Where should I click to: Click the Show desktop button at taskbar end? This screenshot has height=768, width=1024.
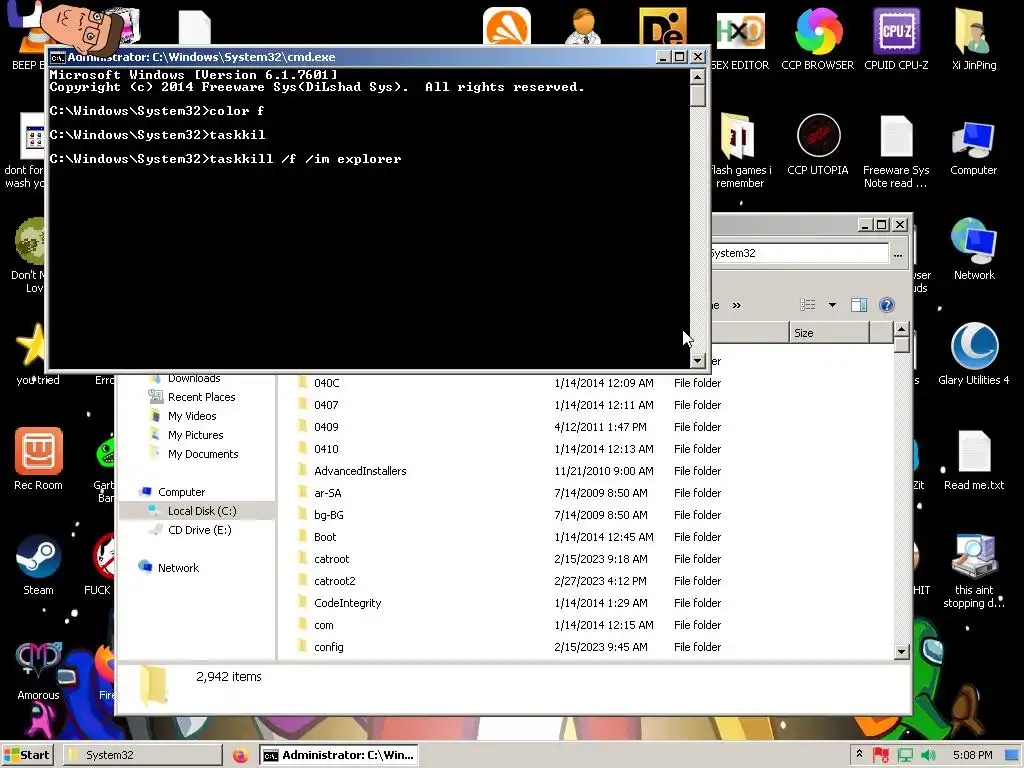(x=1013, y=755)
